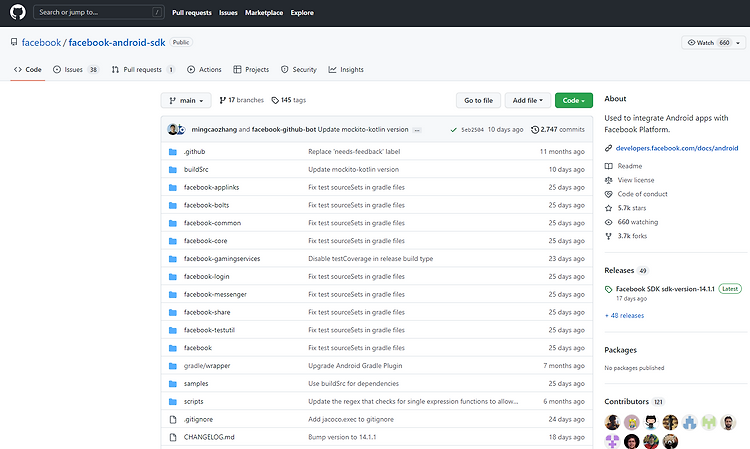The width and height of the screenshot is (750, 449).
Task: Expand the Add file dropdown
Action: coord(528,100)
